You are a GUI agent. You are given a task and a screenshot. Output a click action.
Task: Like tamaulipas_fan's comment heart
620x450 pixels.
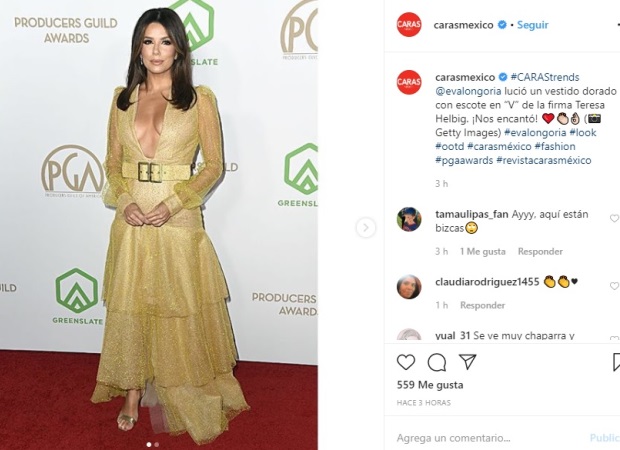coord(614,218)
